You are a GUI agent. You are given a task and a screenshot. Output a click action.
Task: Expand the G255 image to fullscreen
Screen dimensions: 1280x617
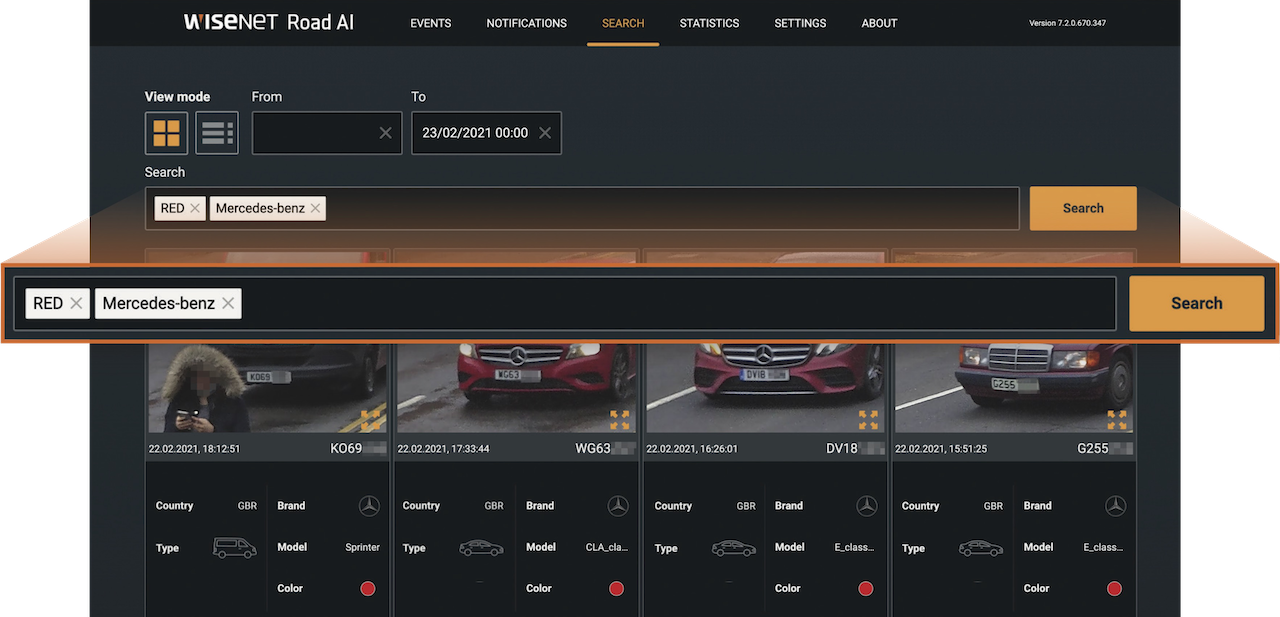pos(1117,419)
